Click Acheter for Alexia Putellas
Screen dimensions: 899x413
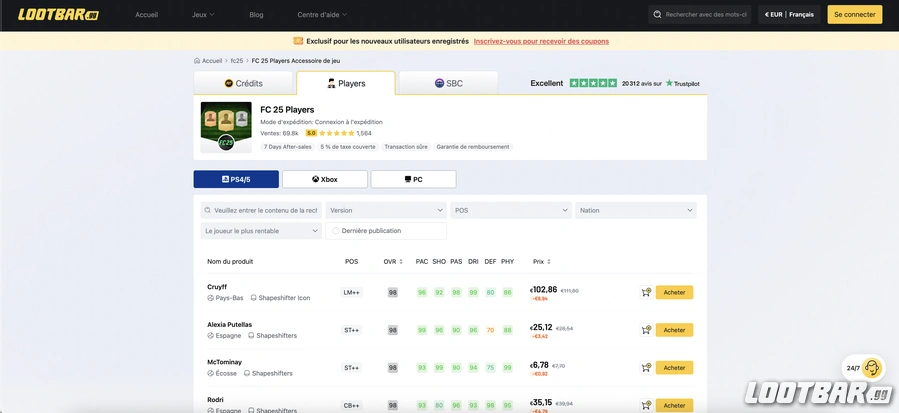(674, 330)
